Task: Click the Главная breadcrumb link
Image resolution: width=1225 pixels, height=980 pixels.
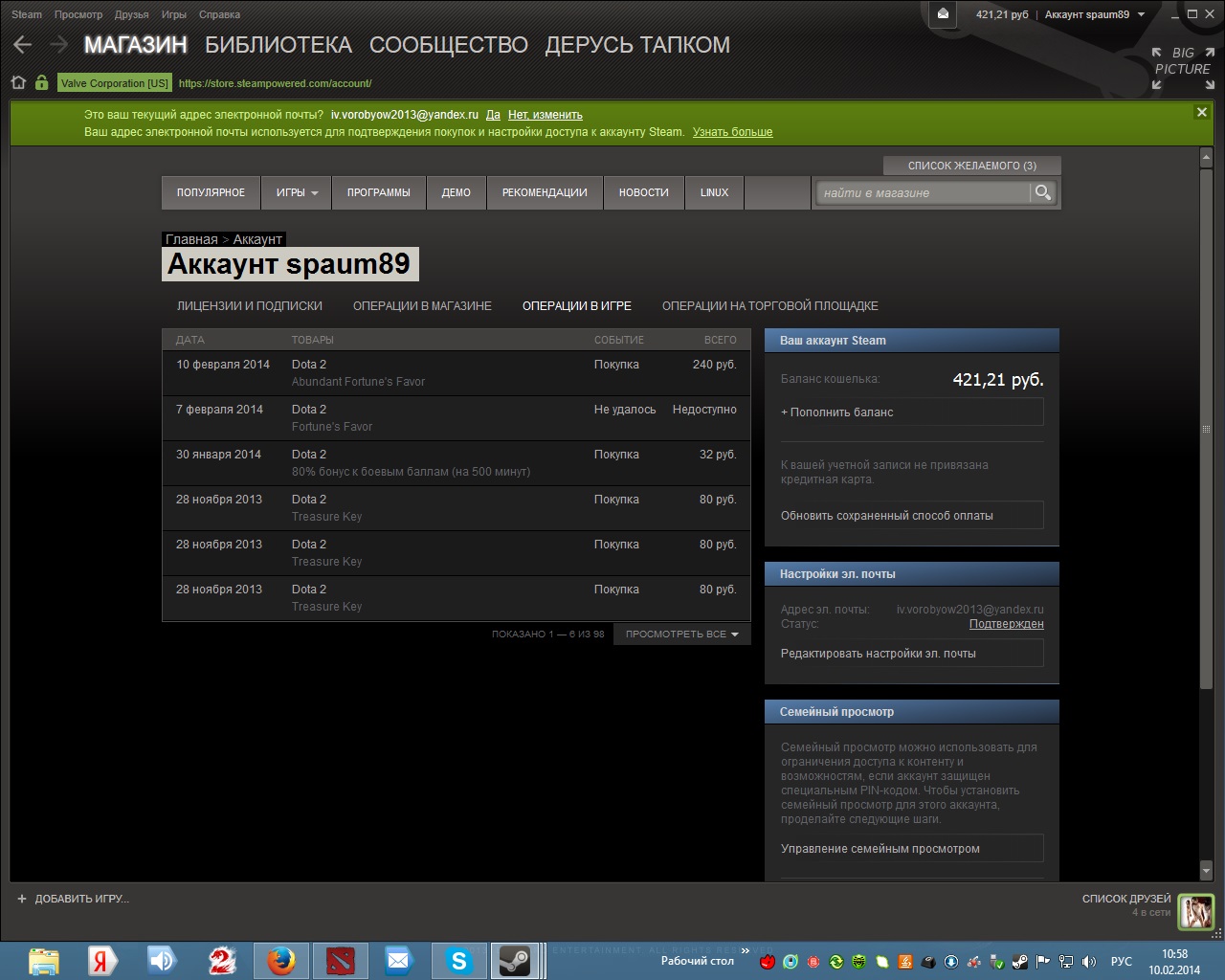Action: (191, 239)
